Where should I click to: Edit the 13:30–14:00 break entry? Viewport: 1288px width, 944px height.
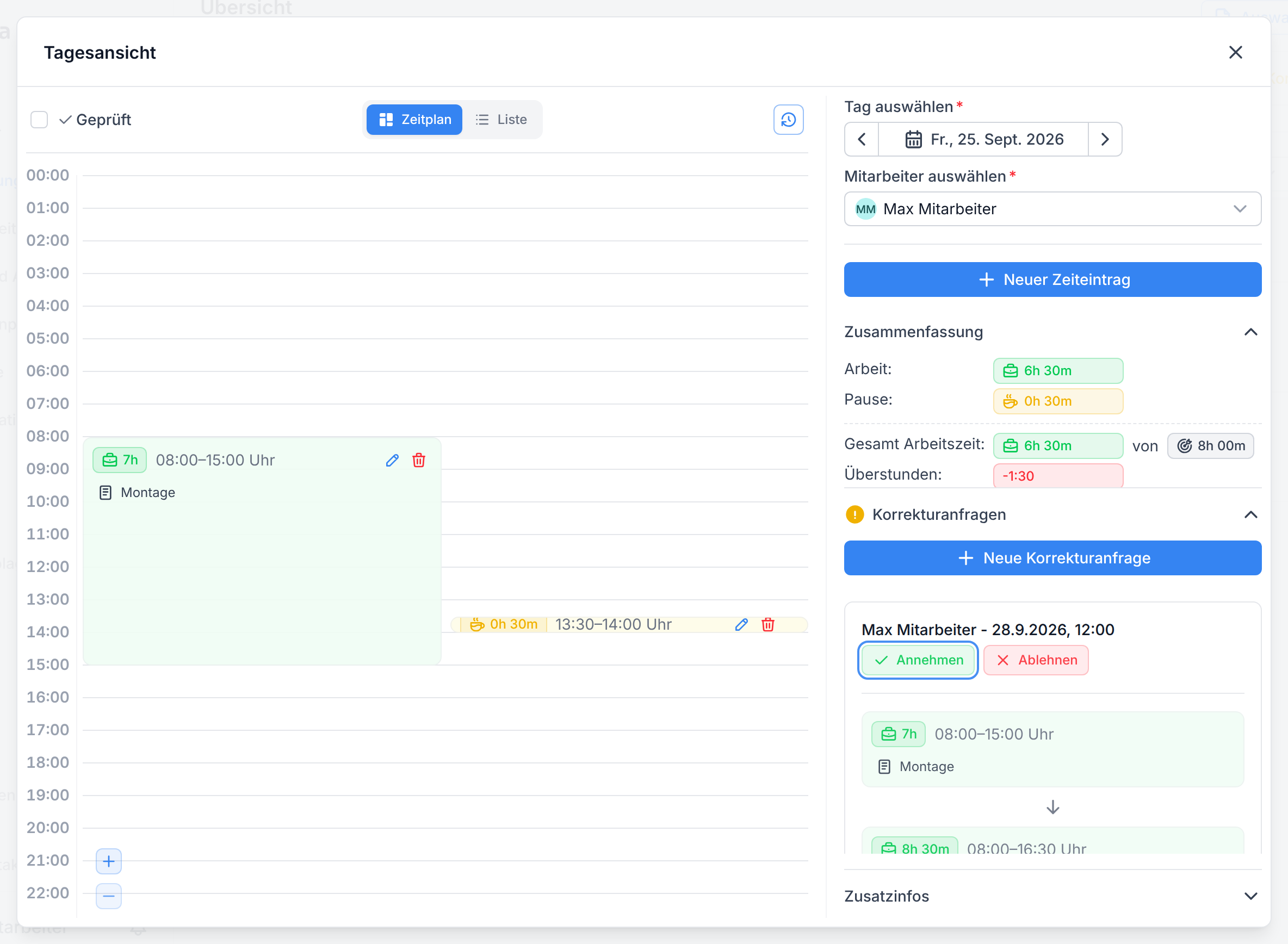(x=741, y=625)
